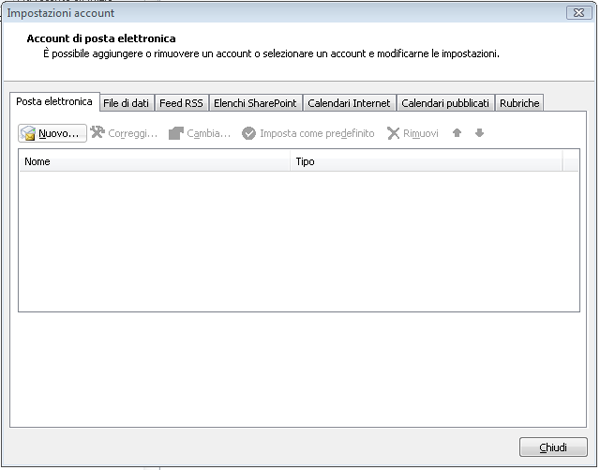The image size is (600, 470).
Task: Switch to the Calendari Internet tab
Action: 349,103
